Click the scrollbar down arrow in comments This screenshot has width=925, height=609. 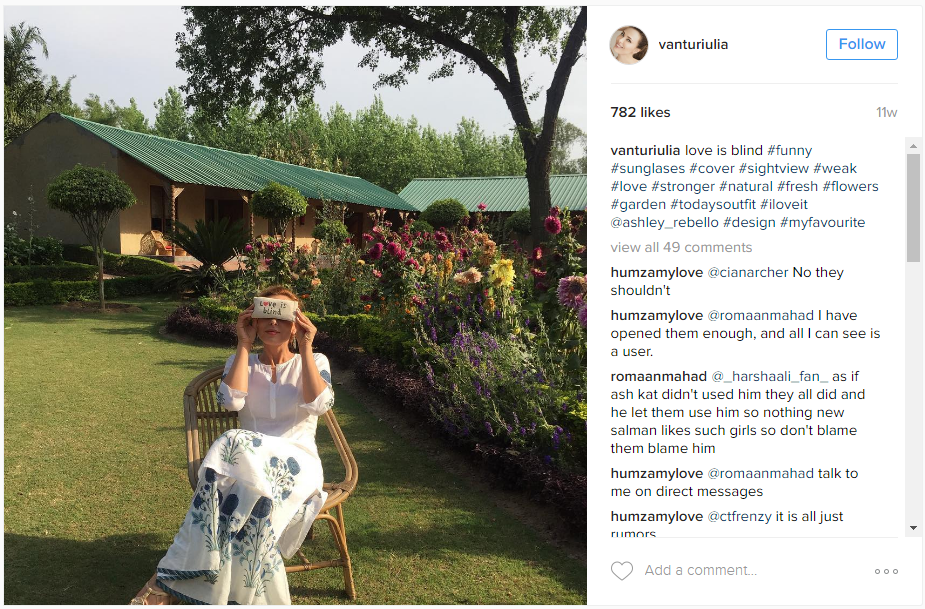(913, 528)
